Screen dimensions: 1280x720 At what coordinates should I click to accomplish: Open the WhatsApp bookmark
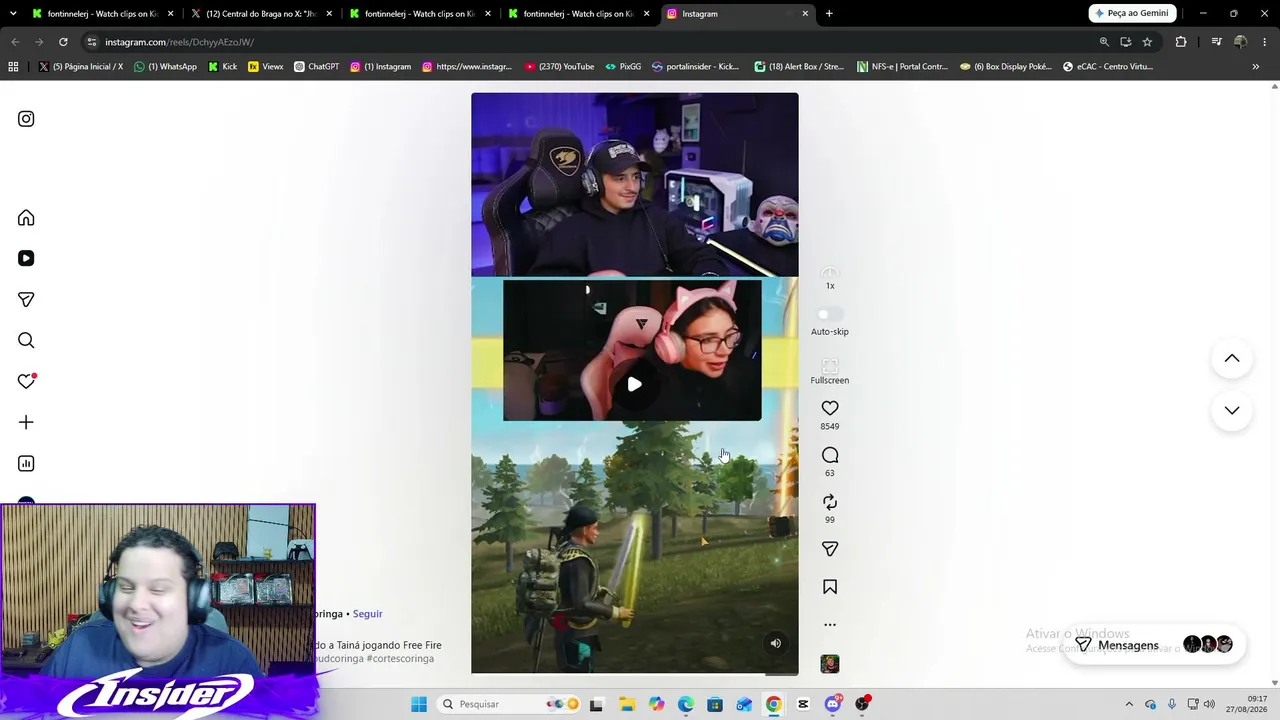click(x=165, y=67)
